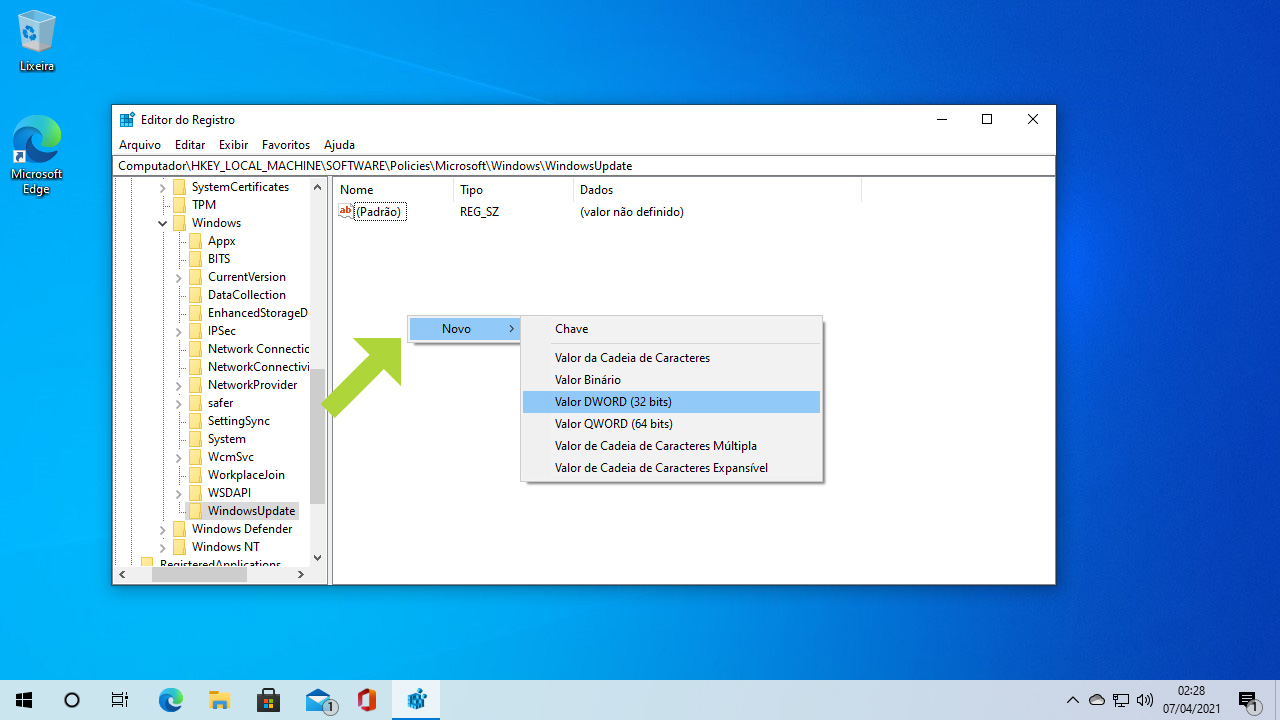Select the DataCollection key

[247, 295]
